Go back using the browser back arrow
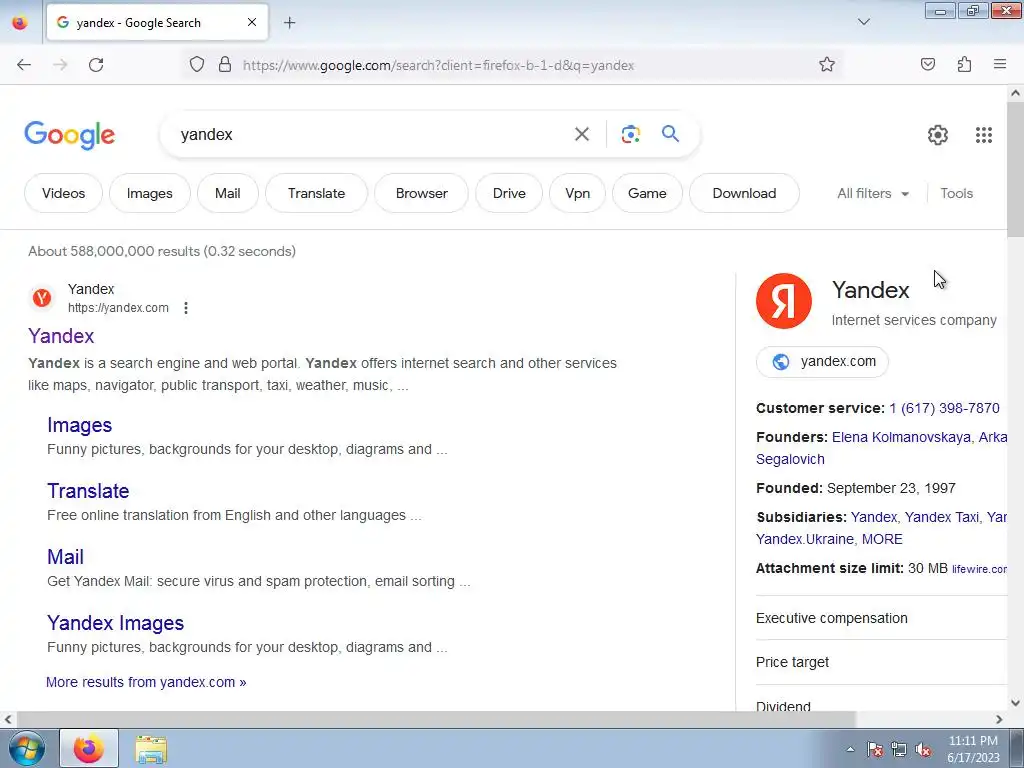The width and height of the screenshot is (1024, 768). 24,65
